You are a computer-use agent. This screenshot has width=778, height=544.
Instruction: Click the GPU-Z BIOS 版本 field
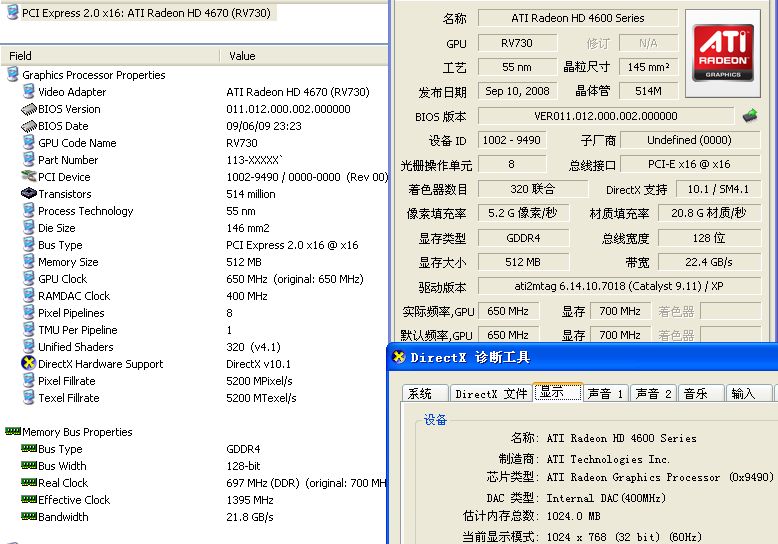coord(605,116)
